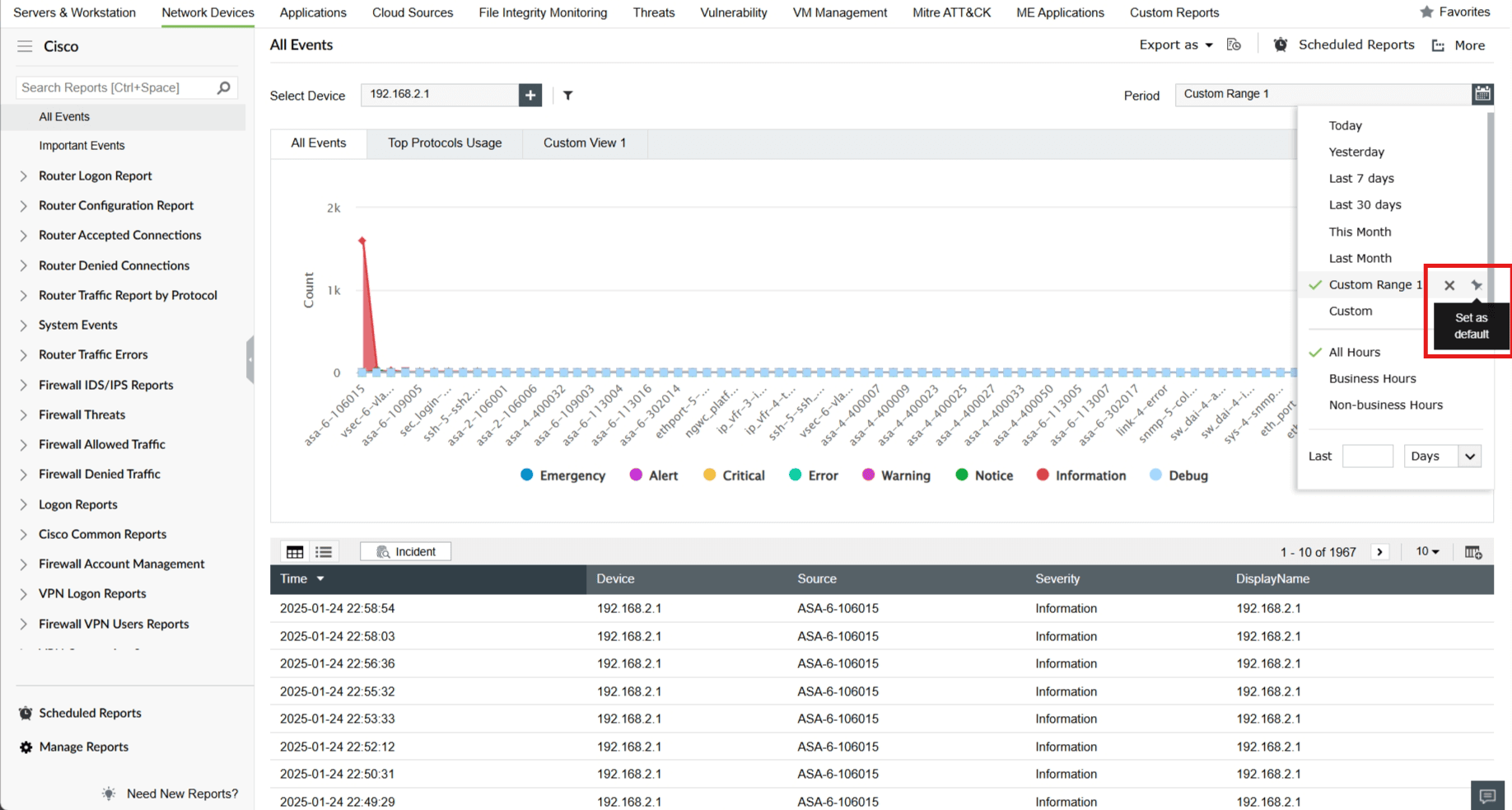The height and width of the screenshot is (810, 1512).
Task: Open the More options icon
Action: point(1437,45)
